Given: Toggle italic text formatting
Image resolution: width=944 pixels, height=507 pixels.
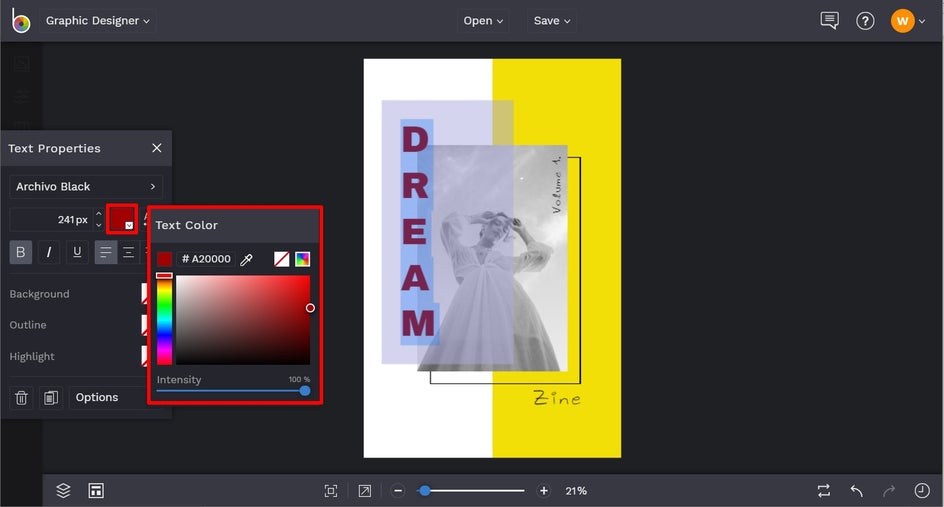Looking at the screenshot, I should (48, 252).
